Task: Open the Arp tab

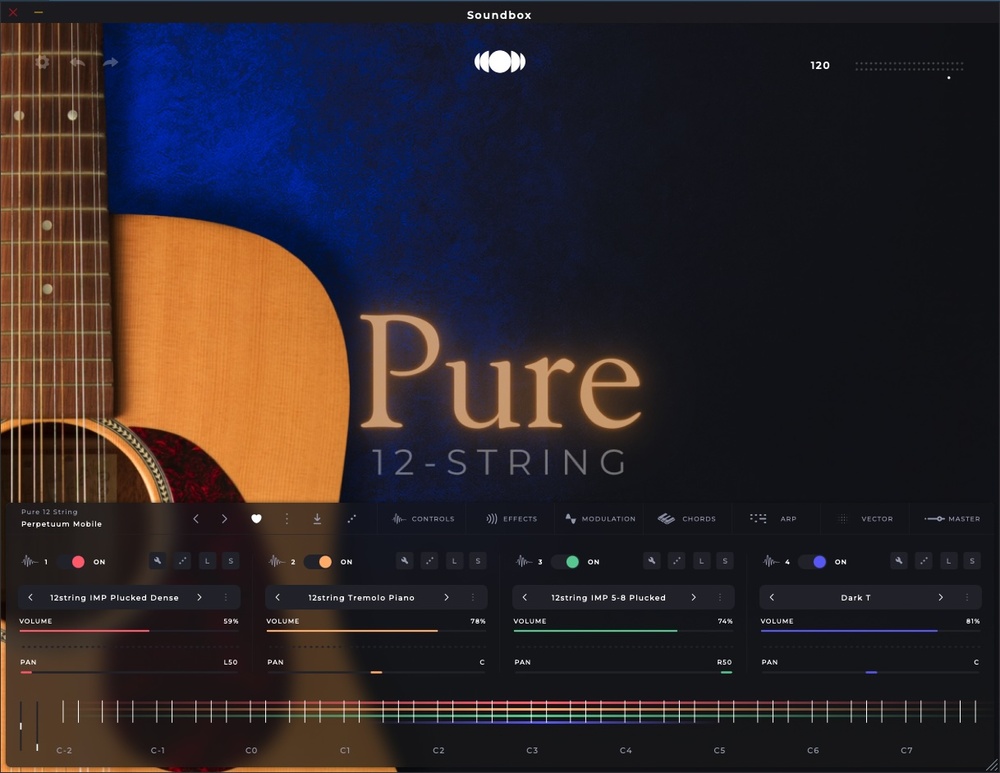Action: coord(774,519)
